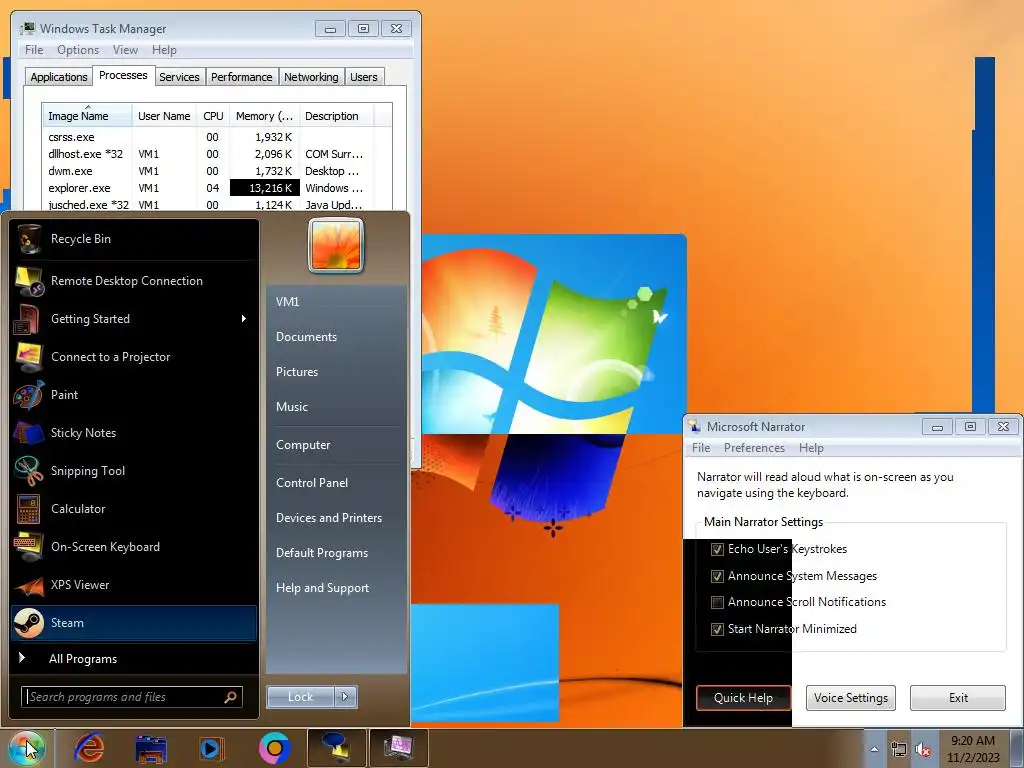Click the search magnifier icon
This screenshot has height=768, width=1024.
coord(230,697)
